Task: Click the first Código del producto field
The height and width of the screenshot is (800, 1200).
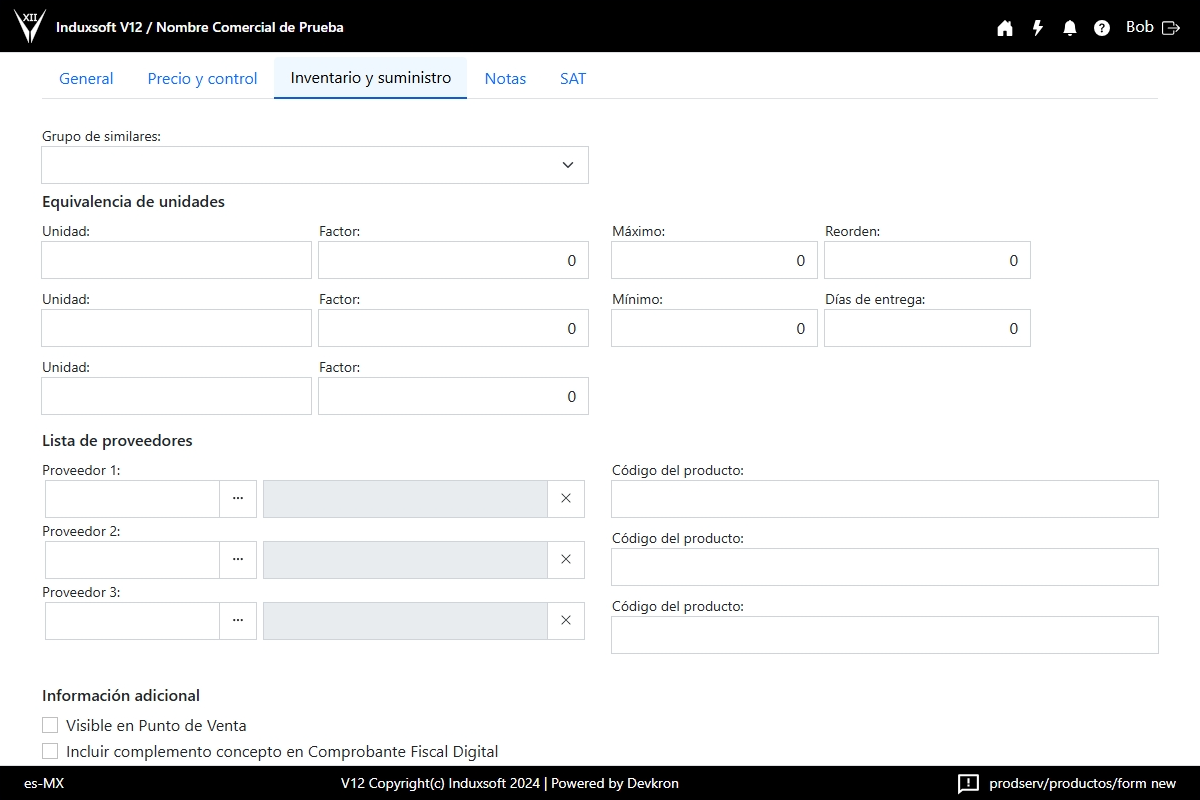Action: 884,499
